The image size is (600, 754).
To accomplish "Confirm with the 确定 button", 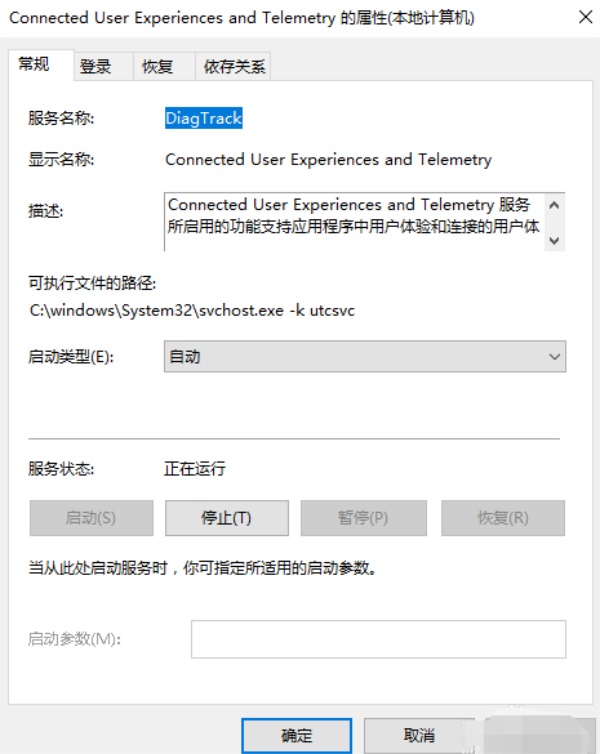I will coord(297,735).
